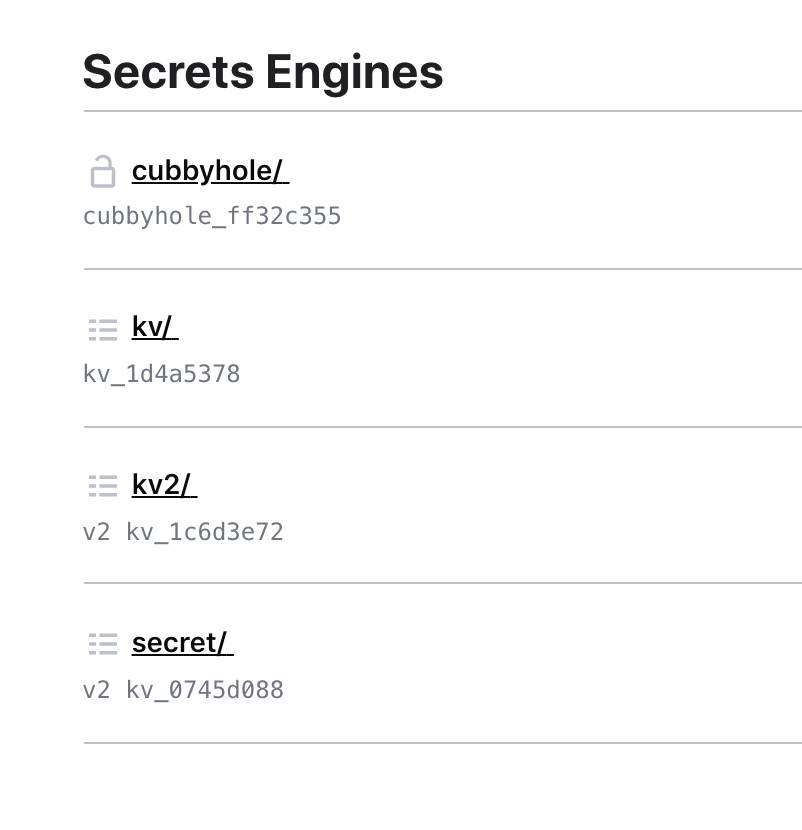This screenshot has height=830, width=802.
Task: Click the v2 label under kv2/
Action: click(96, 533)
